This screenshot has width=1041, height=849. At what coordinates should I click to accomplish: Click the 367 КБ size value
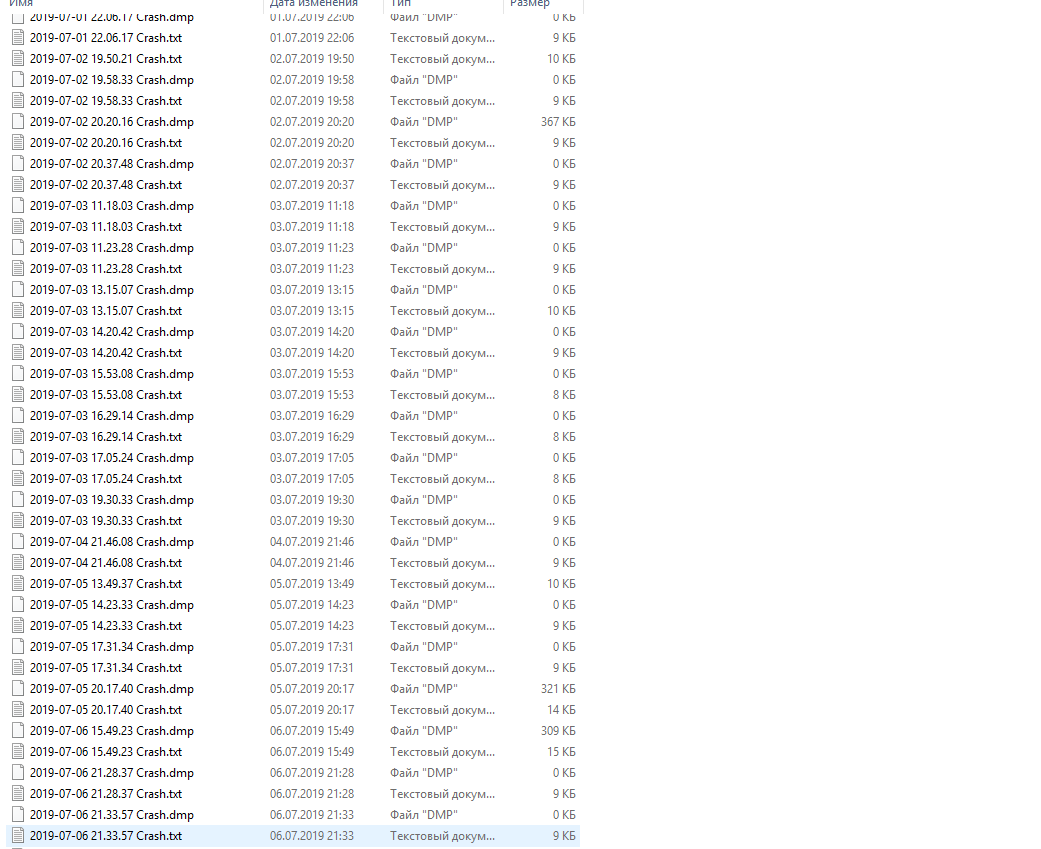pyautogui.click(x=558, y=122)
